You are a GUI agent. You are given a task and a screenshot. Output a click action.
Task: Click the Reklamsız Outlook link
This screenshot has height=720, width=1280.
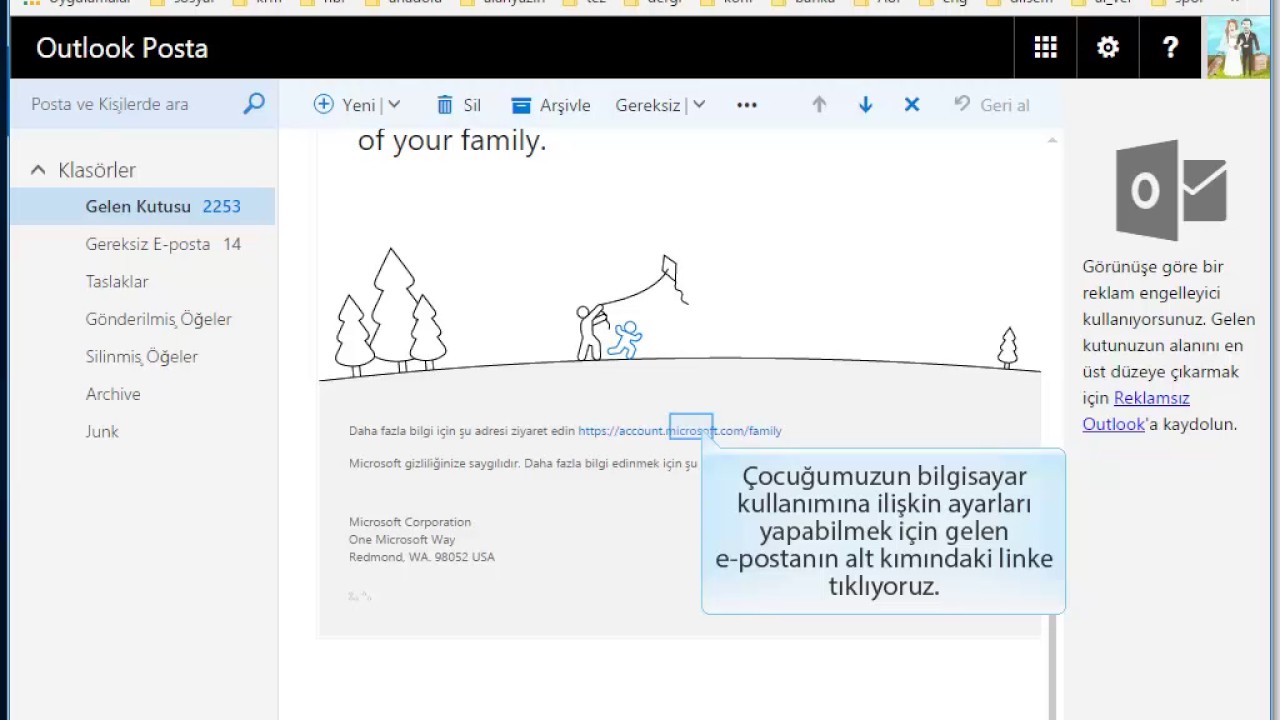[x=1136, y=411]
